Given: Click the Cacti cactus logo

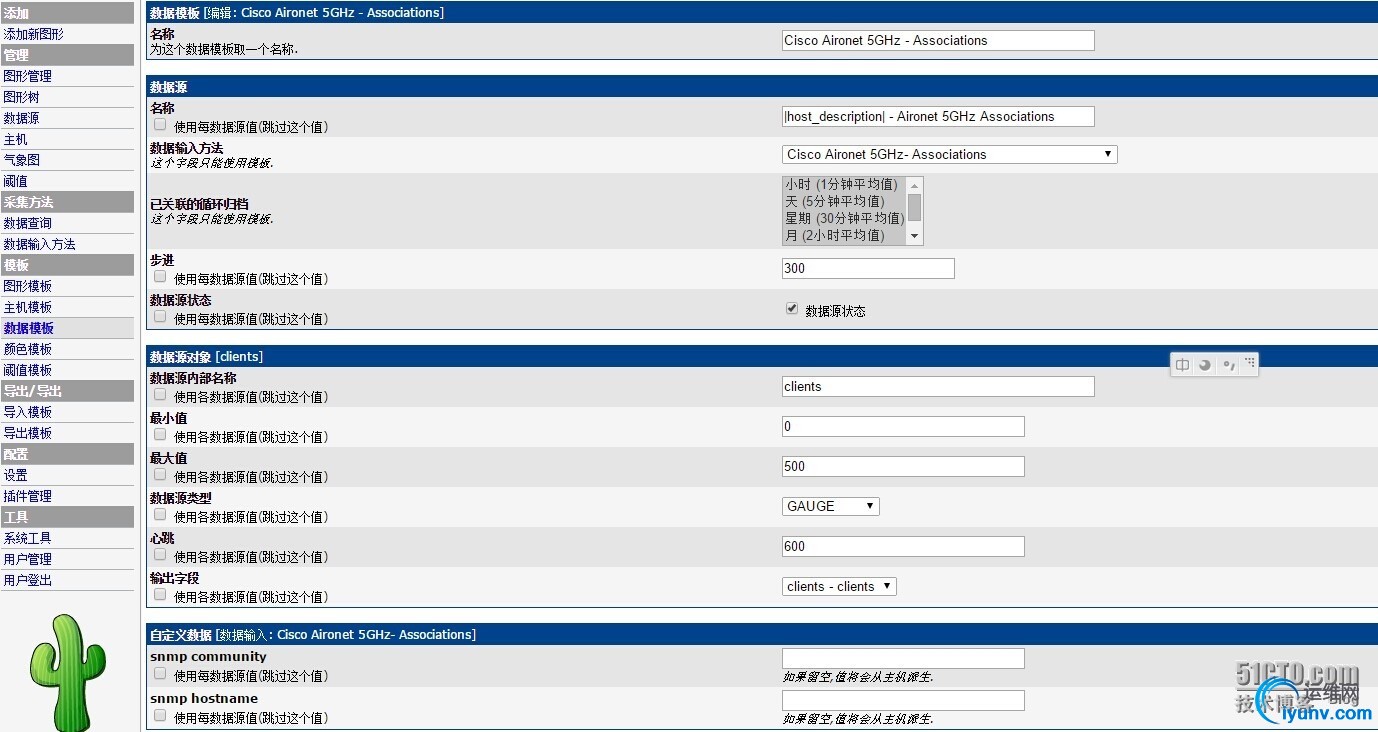Looking at the screenshot, I should (67, 672).
